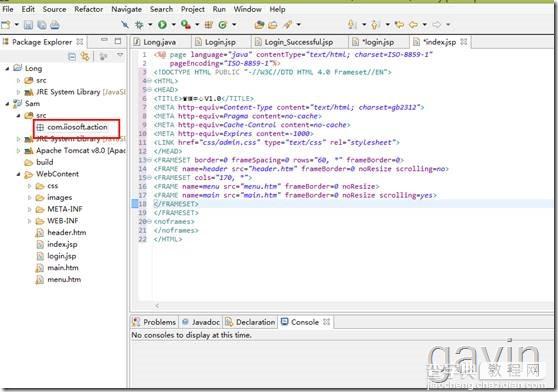Viewport: 558px width, 392px height.
Task: Open the Source menu
Action: pyautogui.click(x=54, y=9)
